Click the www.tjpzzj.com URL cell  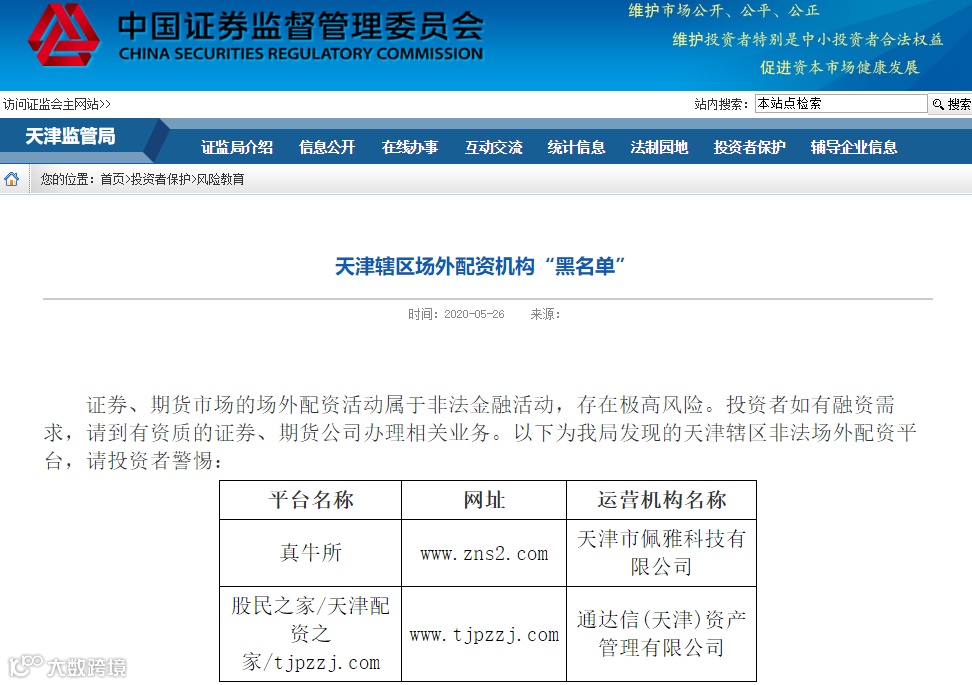pos(484,635)
